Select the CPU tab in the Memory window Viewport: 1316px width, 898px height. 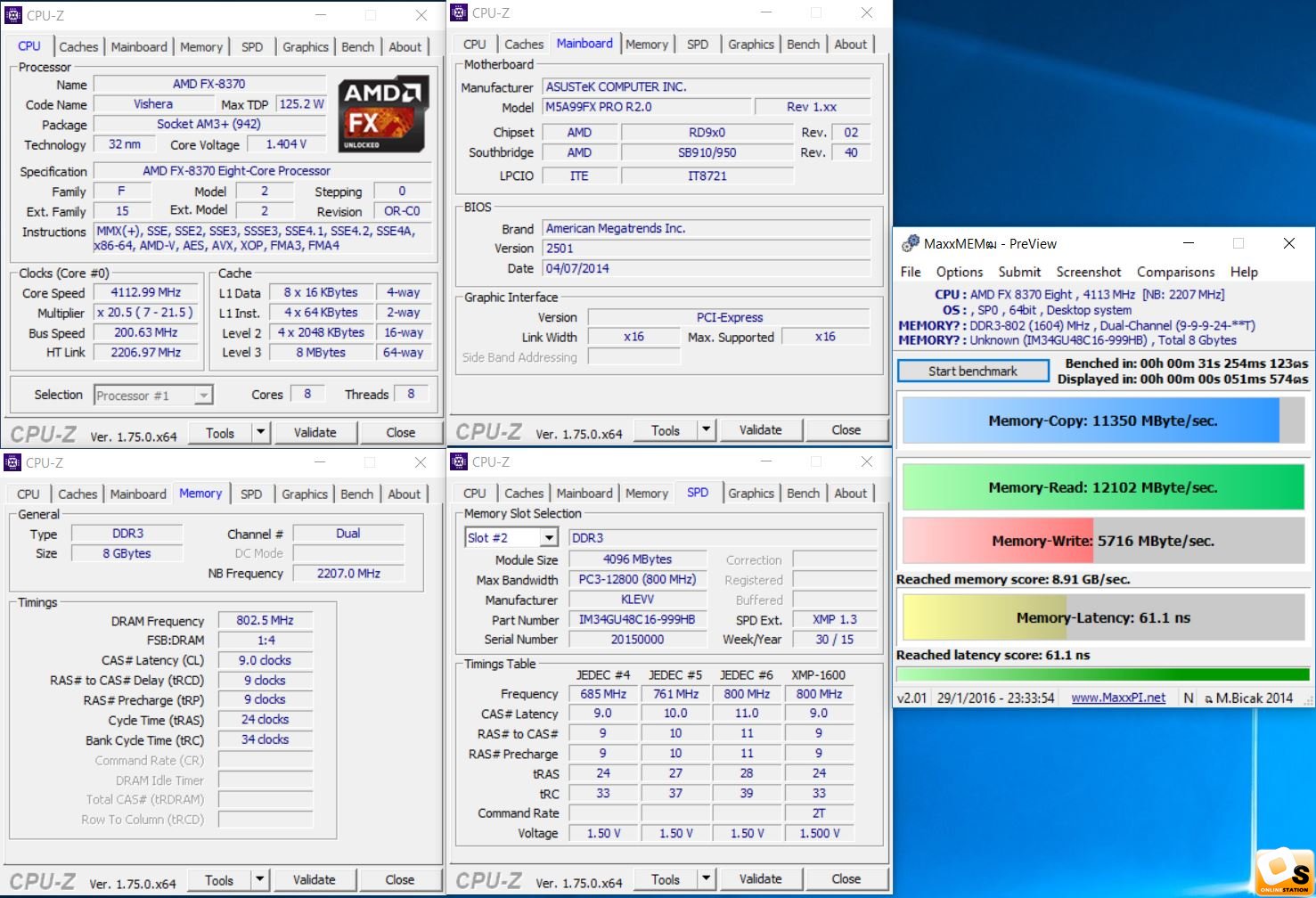[x=29, y=494]
